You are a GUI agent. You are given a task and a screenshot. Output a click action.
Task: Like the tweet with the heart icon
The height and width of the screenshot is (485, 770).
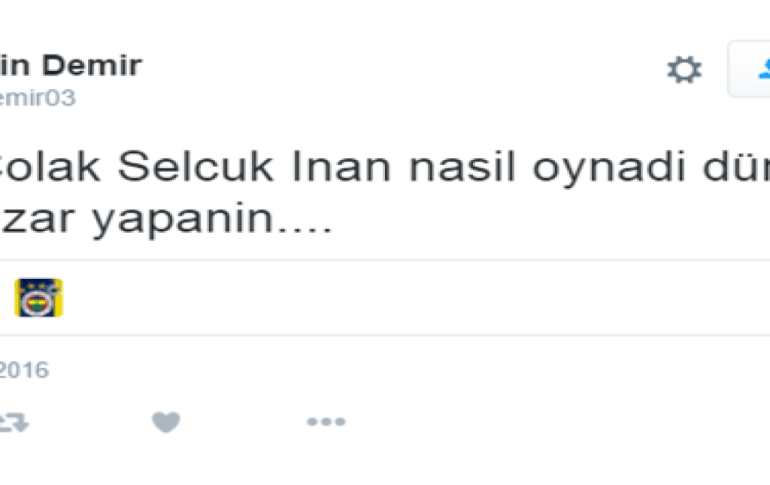pos(166,422)
